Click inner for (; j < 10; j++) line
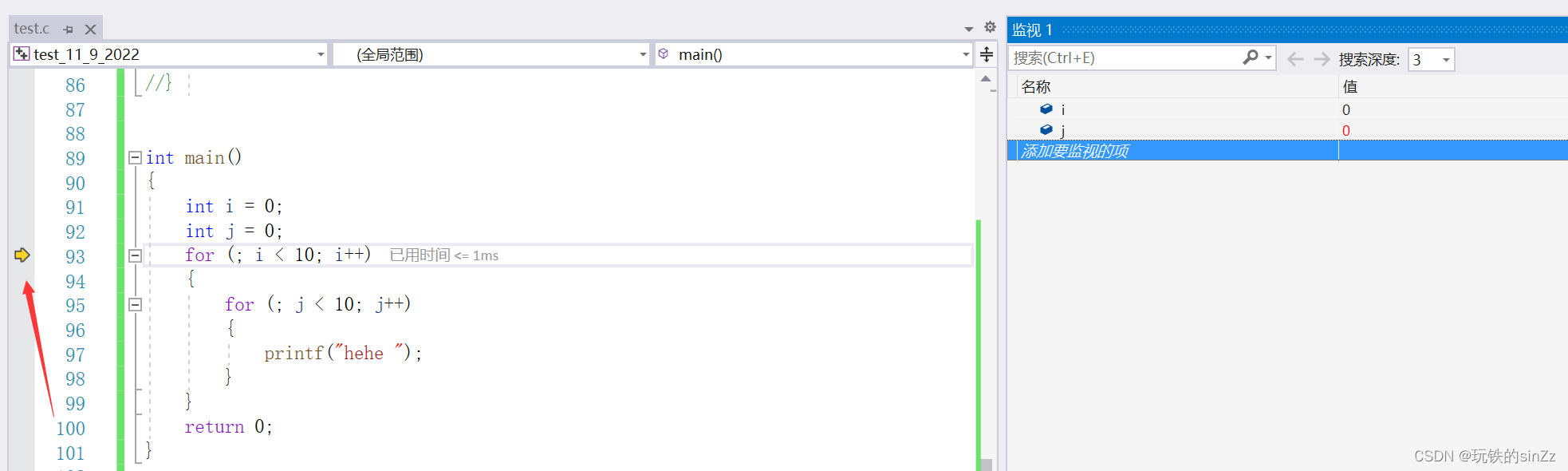Image resolution: width=1568 pixels, height=471 pixels. pyautogui.click(x=318, y=304)
